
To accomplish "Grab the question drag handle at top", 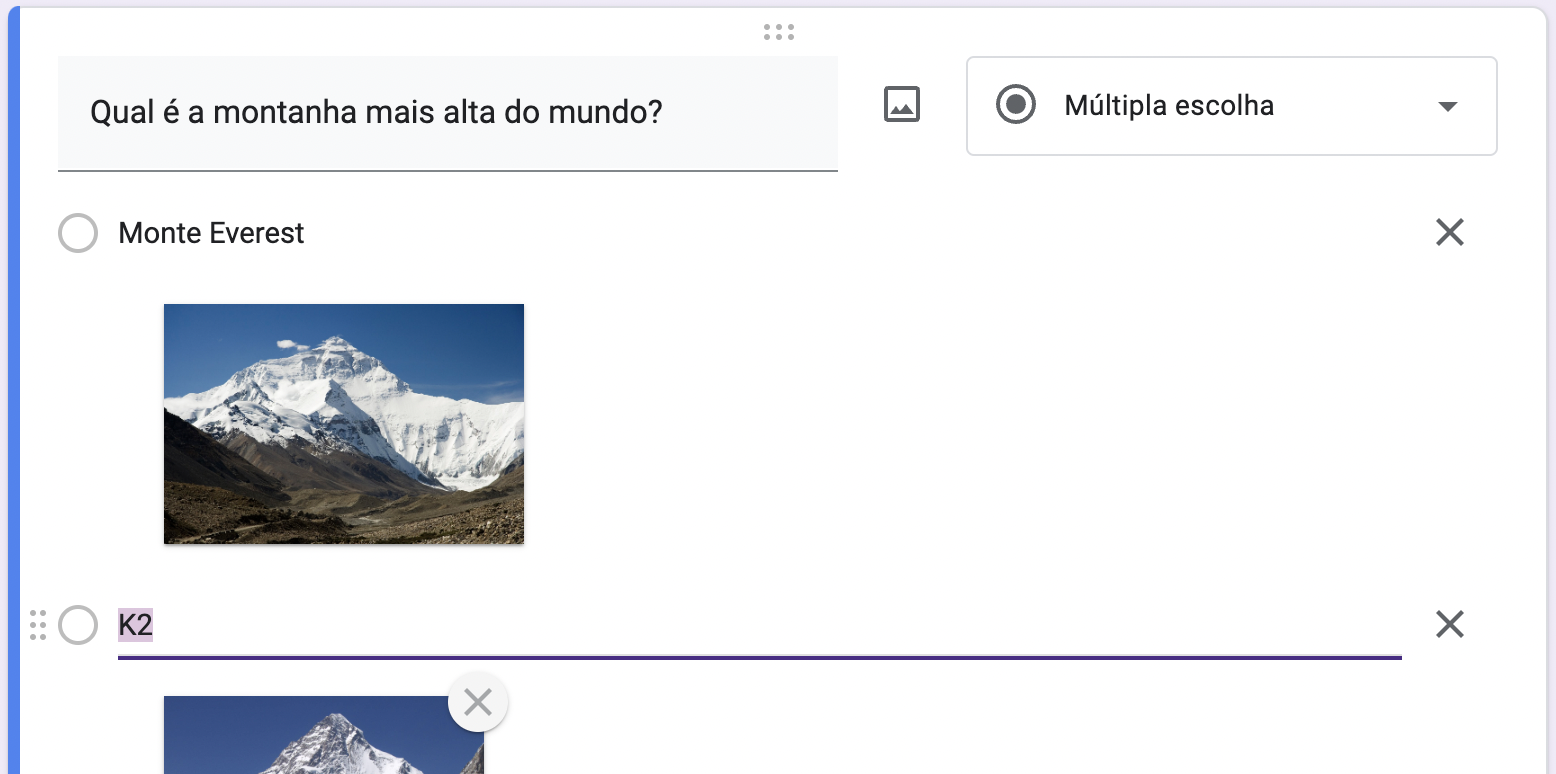I will click(x=778, y=32).
